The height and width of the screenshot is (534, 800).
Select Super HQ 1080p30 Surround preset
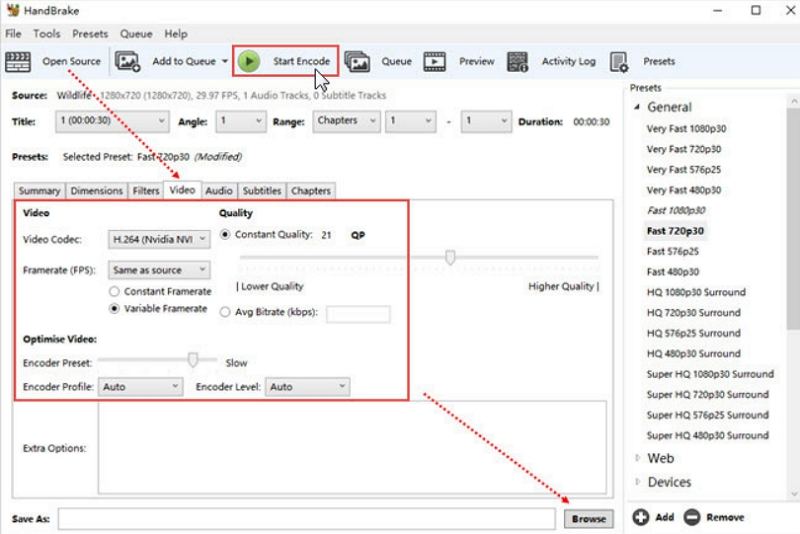pos(710,374)
